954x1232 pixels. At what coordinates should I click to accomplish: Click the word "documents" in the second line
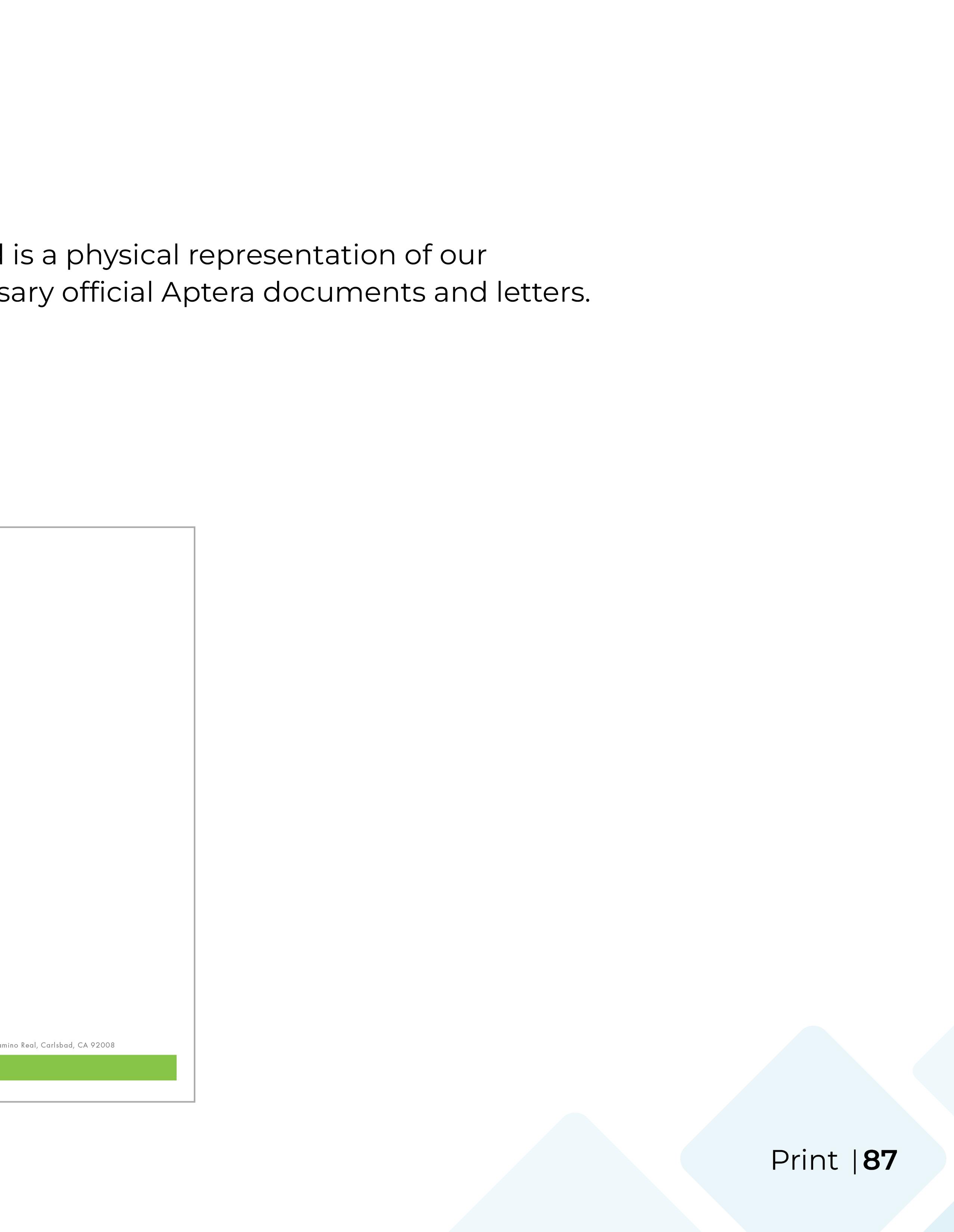[344, 292]
